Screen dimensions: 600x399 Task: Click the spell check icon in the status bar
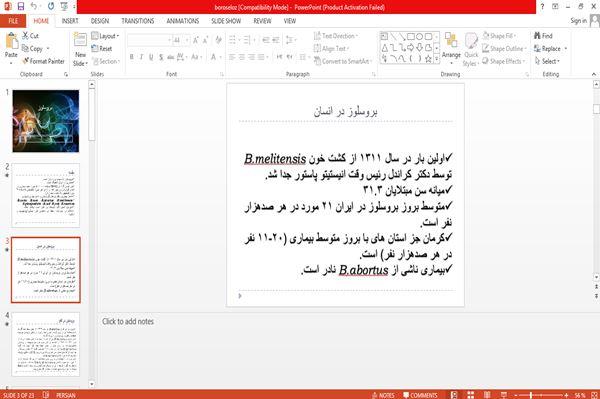[46, 395]
